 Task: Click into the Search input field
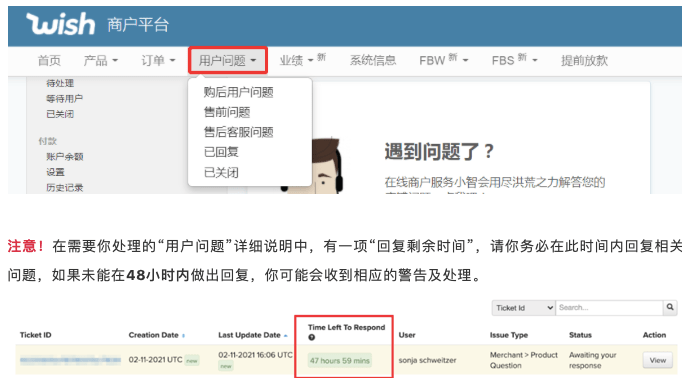609,308
